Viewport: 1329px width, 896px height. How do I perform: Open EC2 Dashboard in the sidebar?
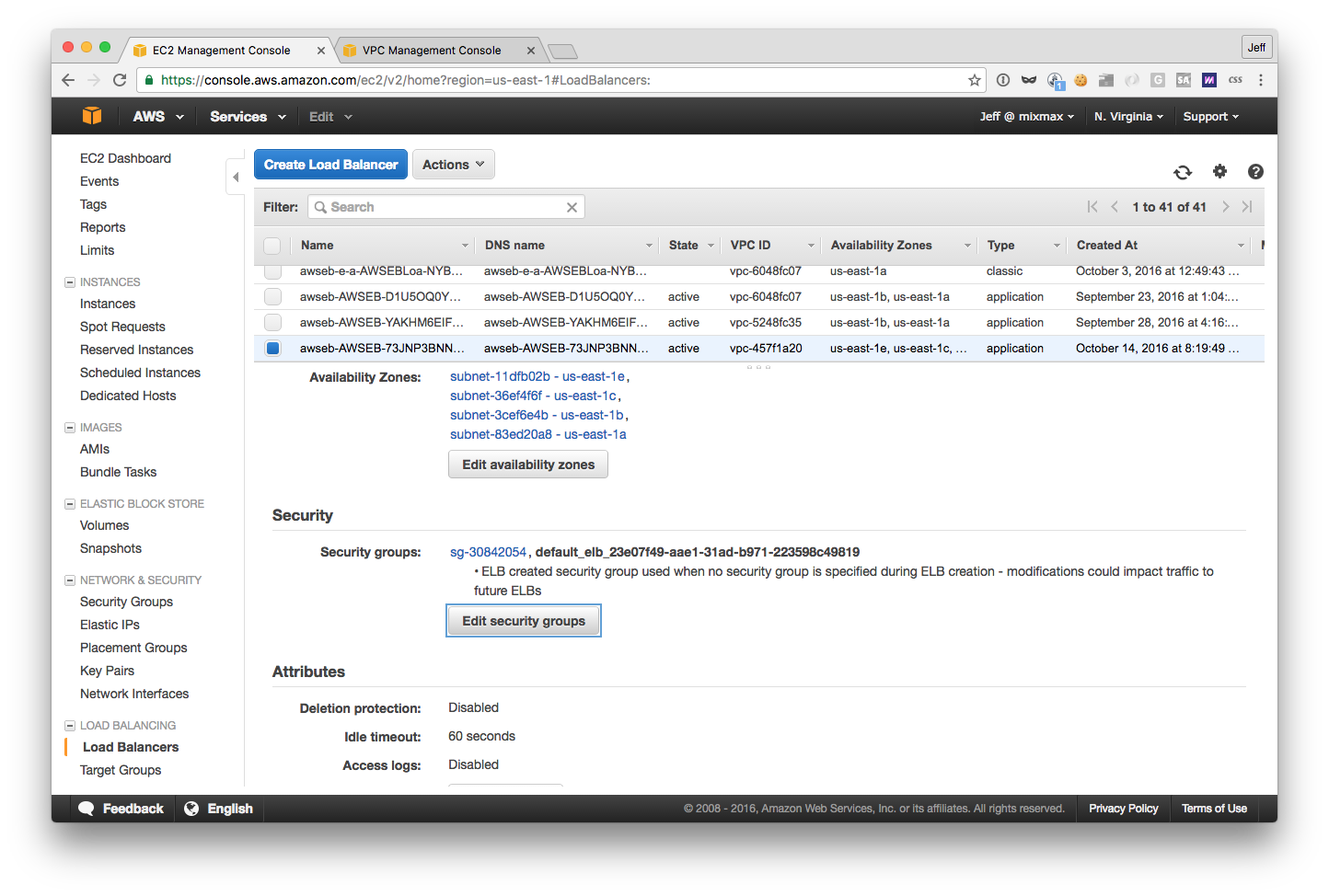[x=125, y=158]
